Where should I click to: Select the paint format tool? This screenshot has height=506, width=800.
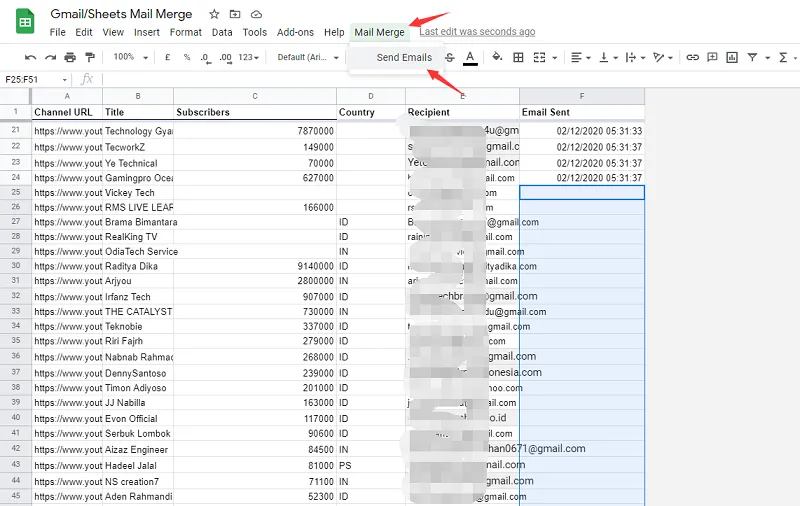pyautogui.click(x=90, y=57)
